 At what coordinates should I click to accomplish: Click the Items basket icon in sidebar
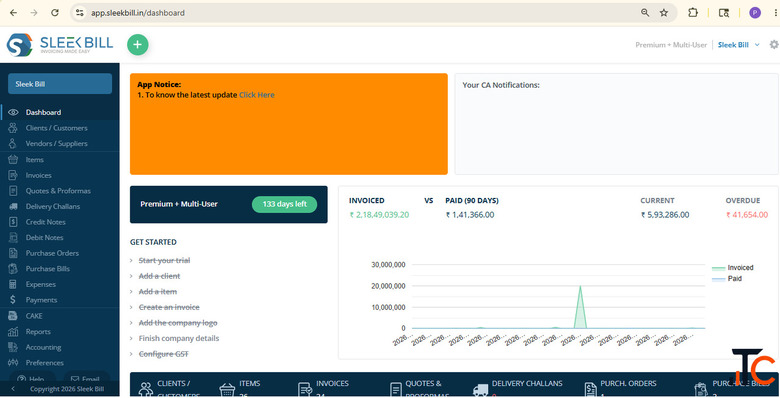pyautogui.click(x=13, y=160)
